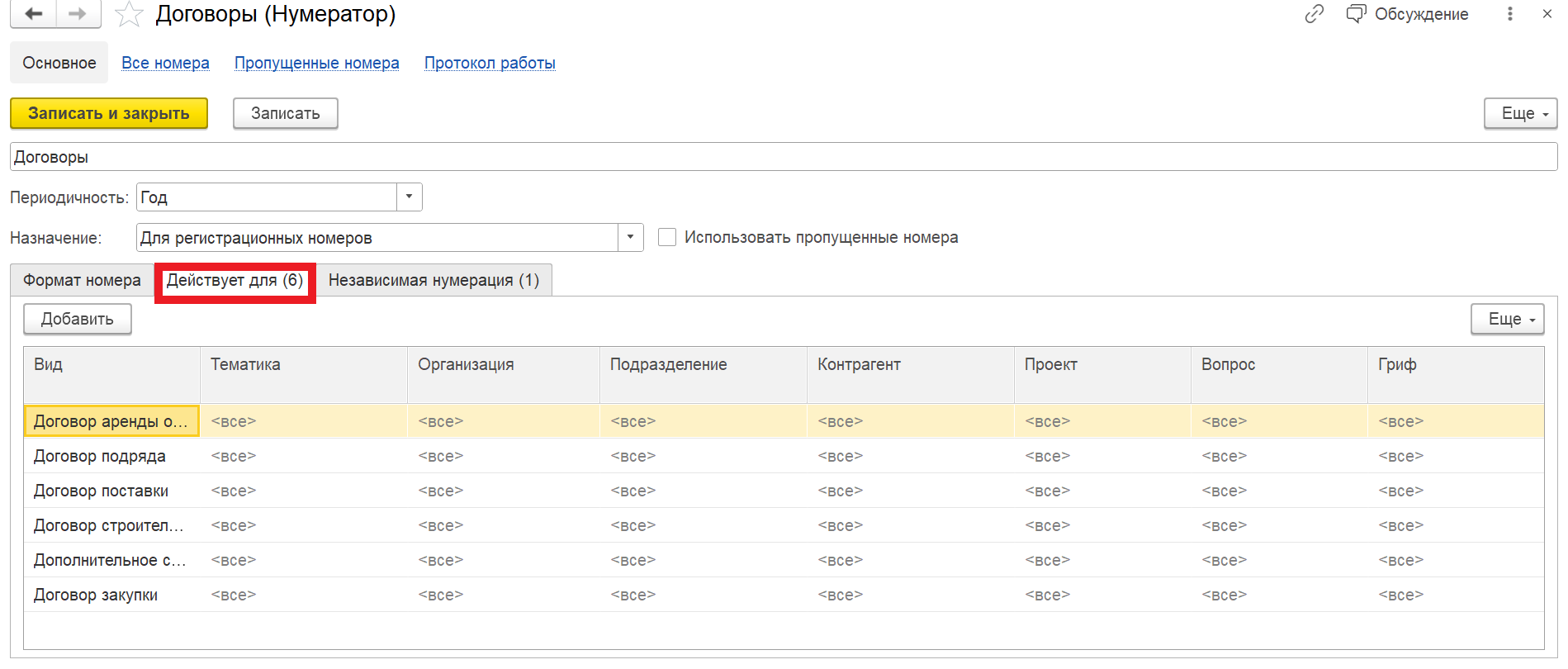The width and height of the screenshot is (1568, 669).
Task: Open the Обсуждение discussion panel
Action: 1408,14
